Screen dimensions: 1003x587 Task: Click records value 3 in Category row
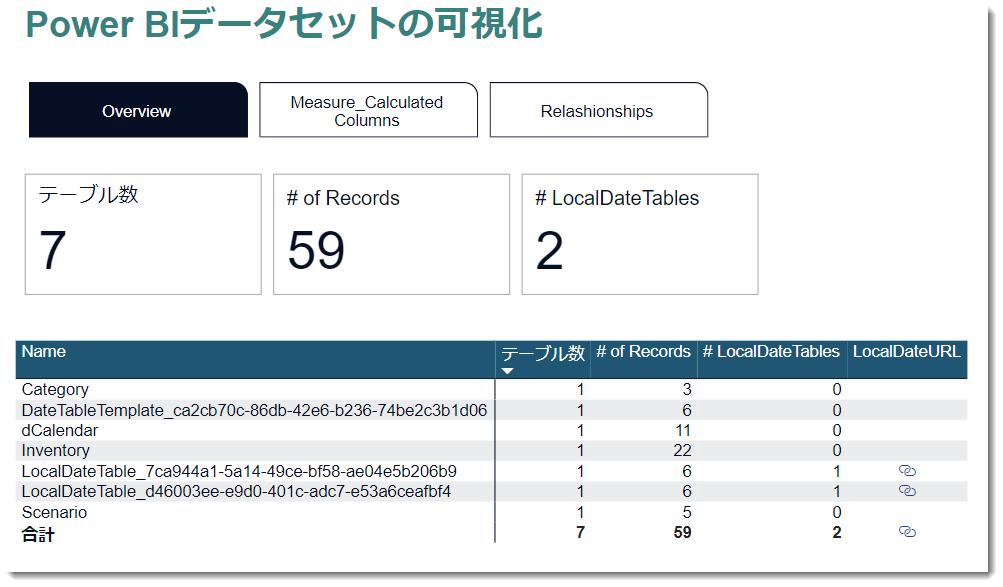pyautogui.click(x=687, y=389)
